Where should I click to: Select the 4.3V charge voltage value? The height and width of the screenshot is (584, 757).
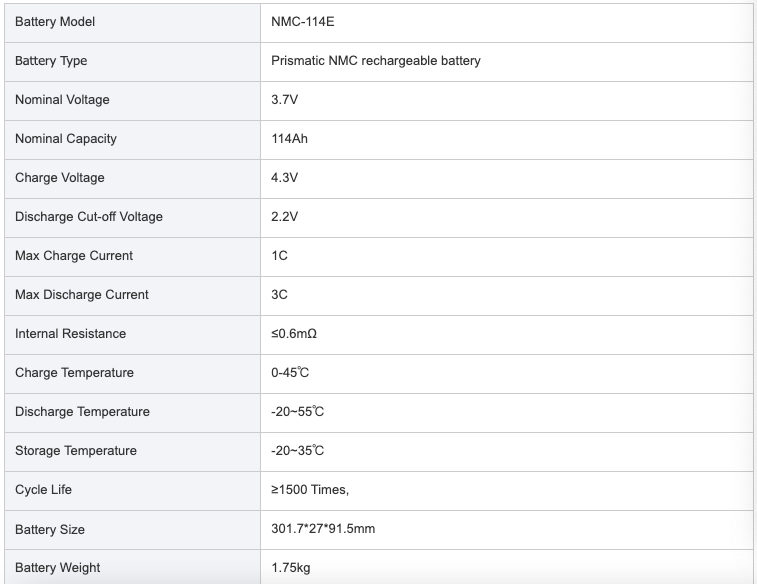284,178
